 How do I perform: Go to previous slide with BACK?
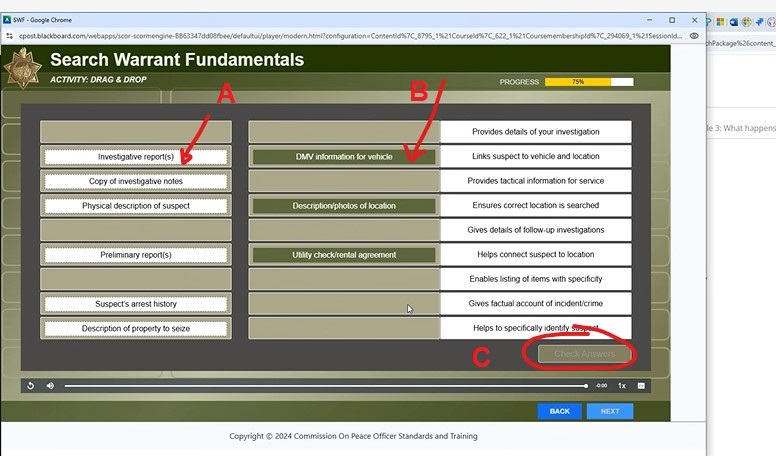[559, 411]
